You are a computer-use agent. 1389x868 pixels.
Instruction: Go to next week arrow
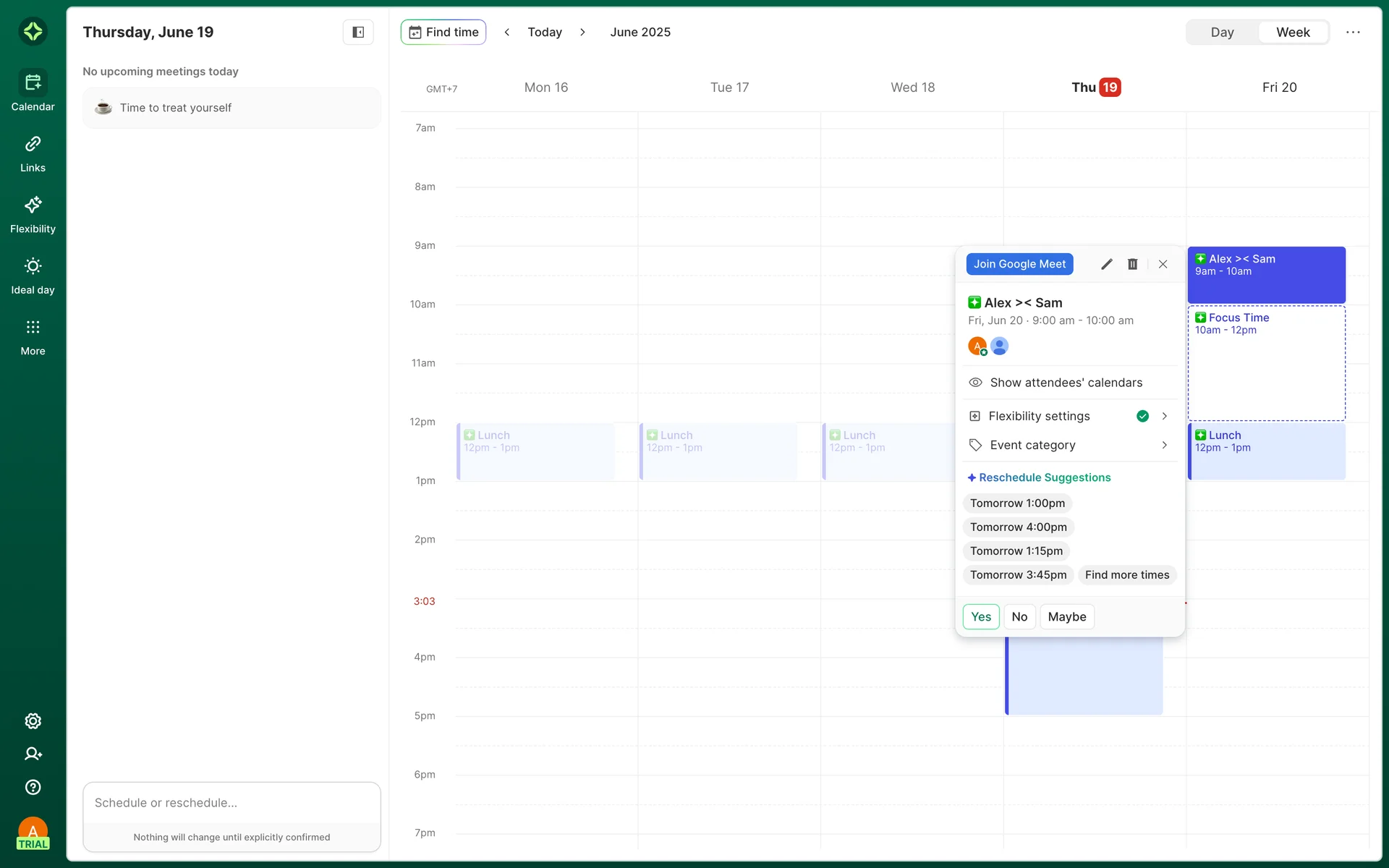point(582,32)
